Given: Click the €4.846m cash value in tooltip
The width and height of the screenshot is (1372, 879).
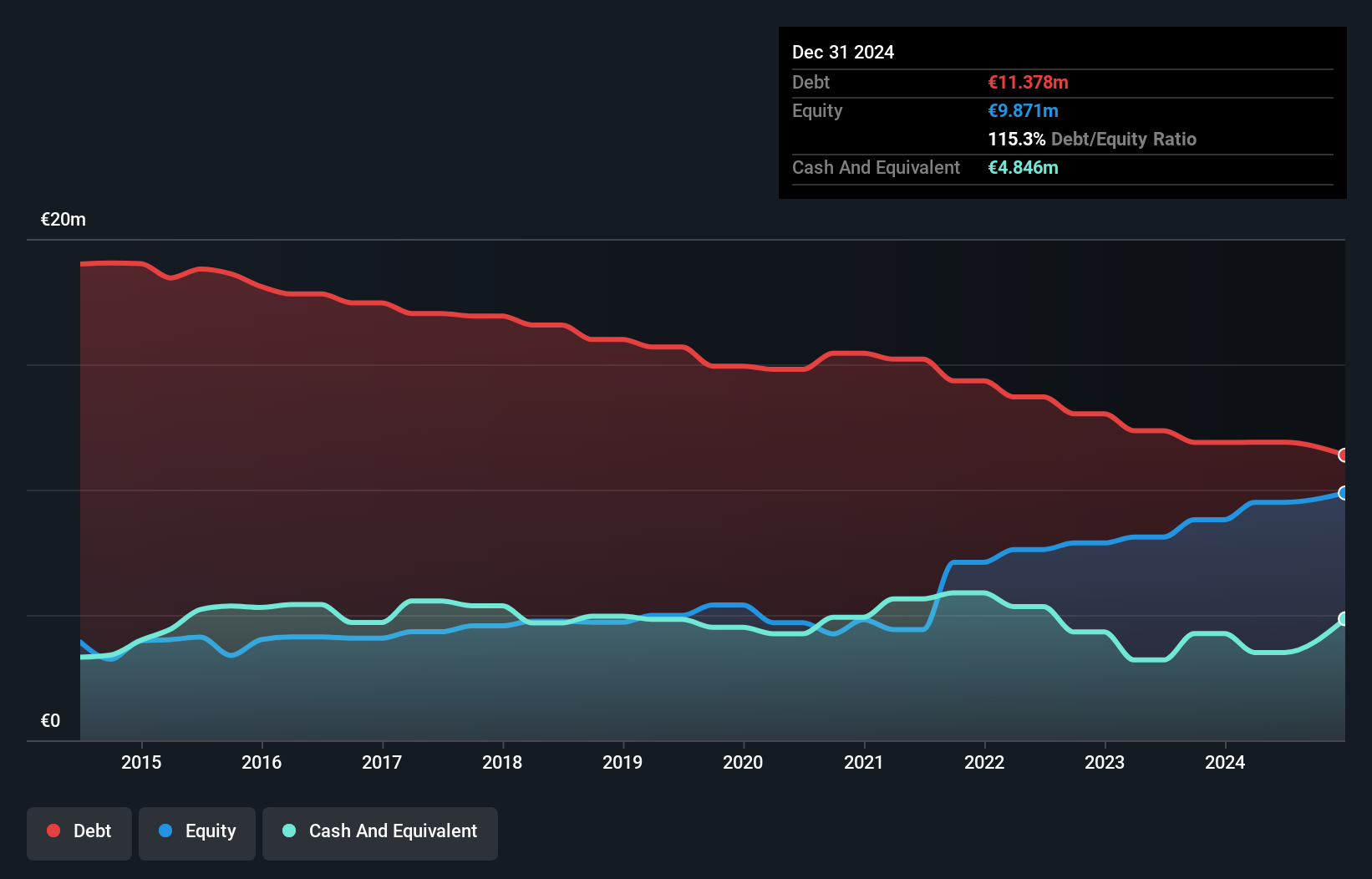Looking at the screenshot, I should point(1024,167).
